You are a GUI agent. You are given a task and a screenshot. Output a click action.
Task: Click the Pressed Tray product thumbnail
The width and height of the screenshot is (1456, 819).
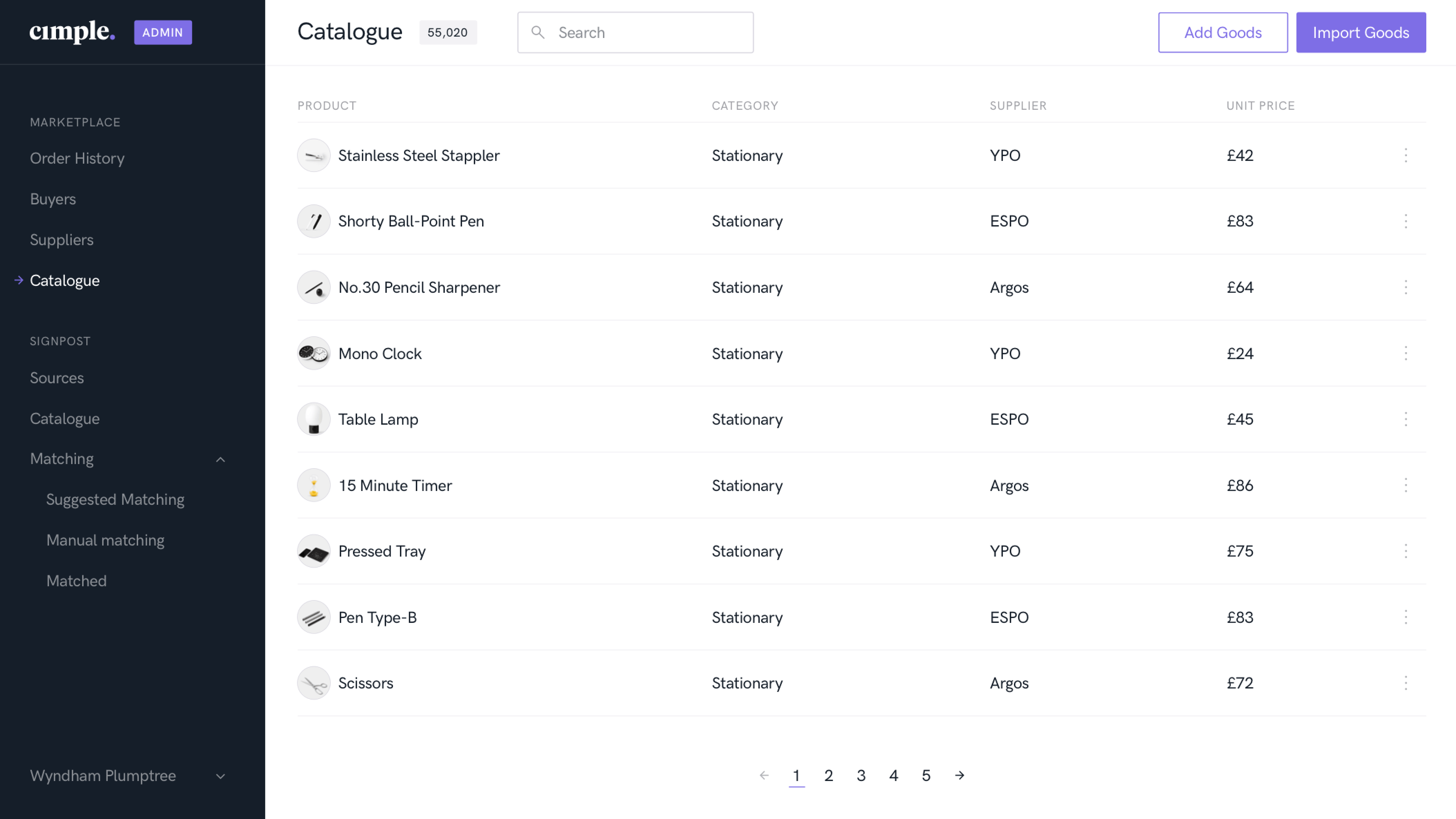coord(314,551)
